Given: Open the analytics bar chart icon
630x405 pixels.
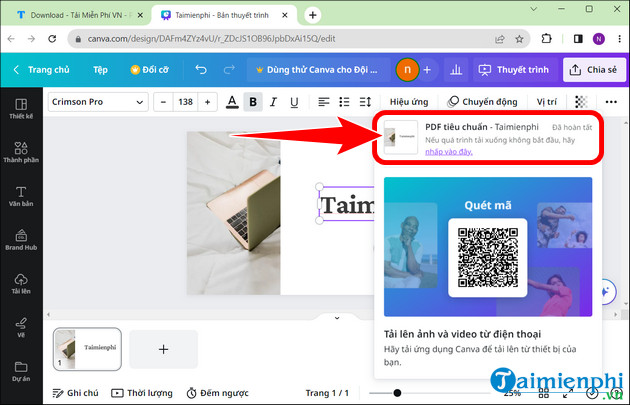Looking at the screenshot, I should click(x=456, y=70).
